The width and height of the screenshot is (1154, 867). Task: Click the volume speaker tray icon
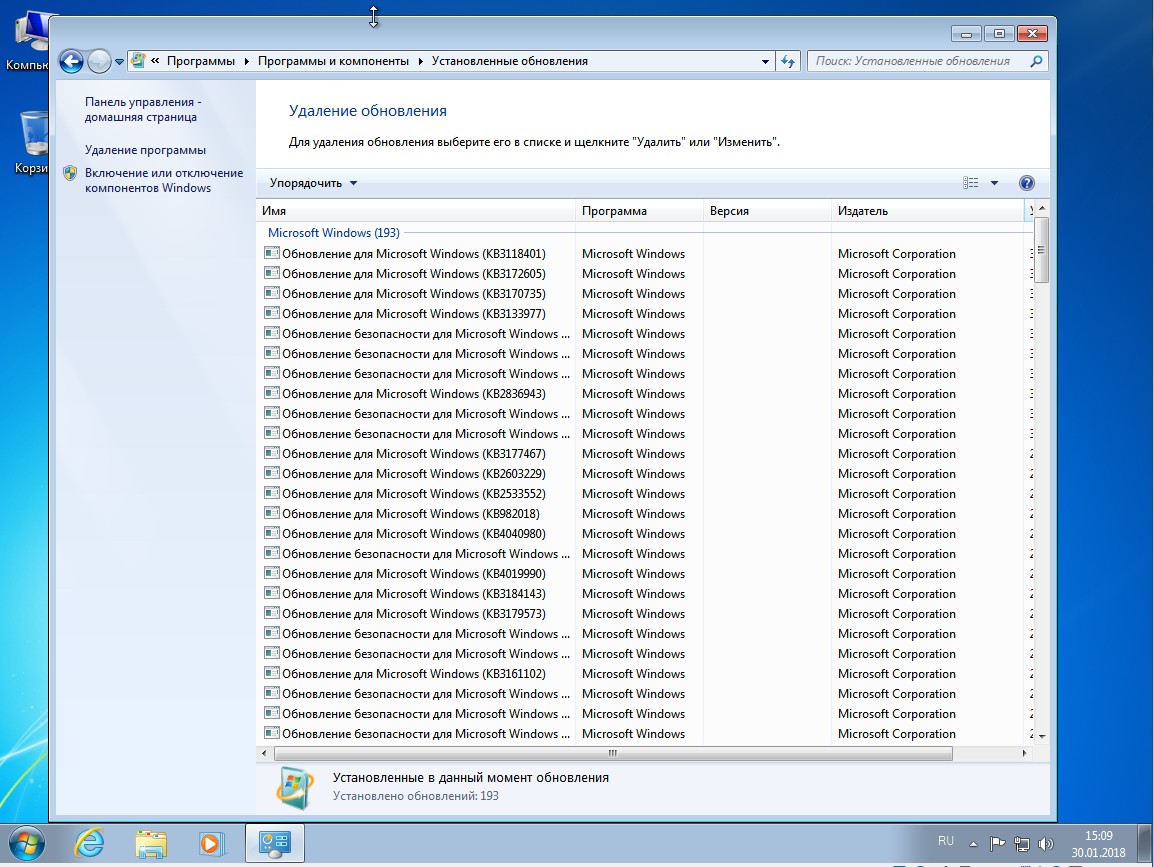(x=1045, y=843)
